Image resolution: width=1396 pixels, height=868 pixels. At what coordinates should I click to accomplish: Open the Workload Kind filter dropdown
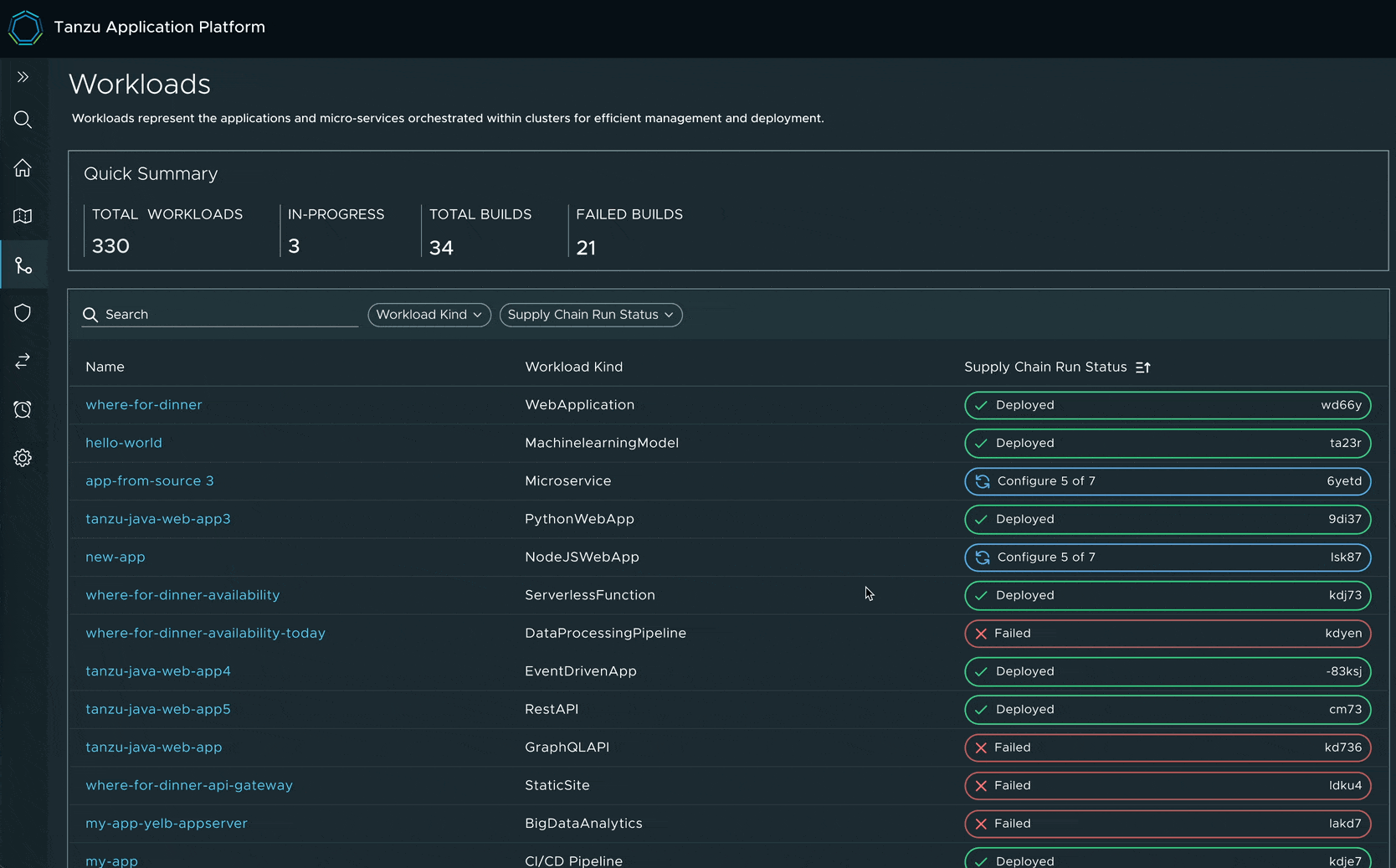(x=429, y=315)
